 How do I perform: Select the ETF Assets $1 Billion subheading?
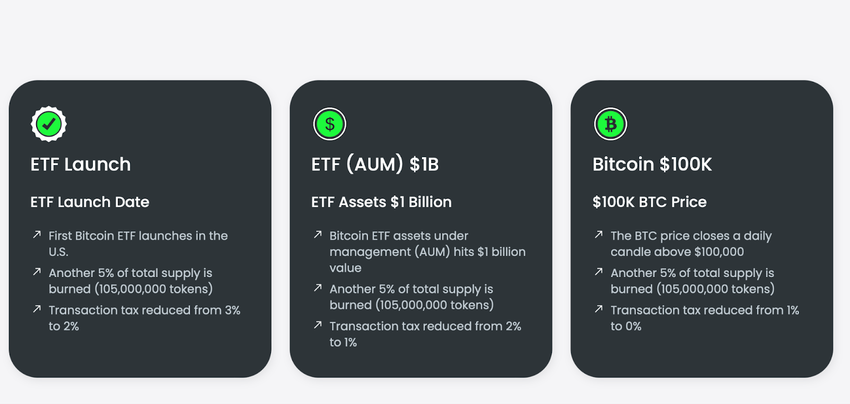coord(382,202)
